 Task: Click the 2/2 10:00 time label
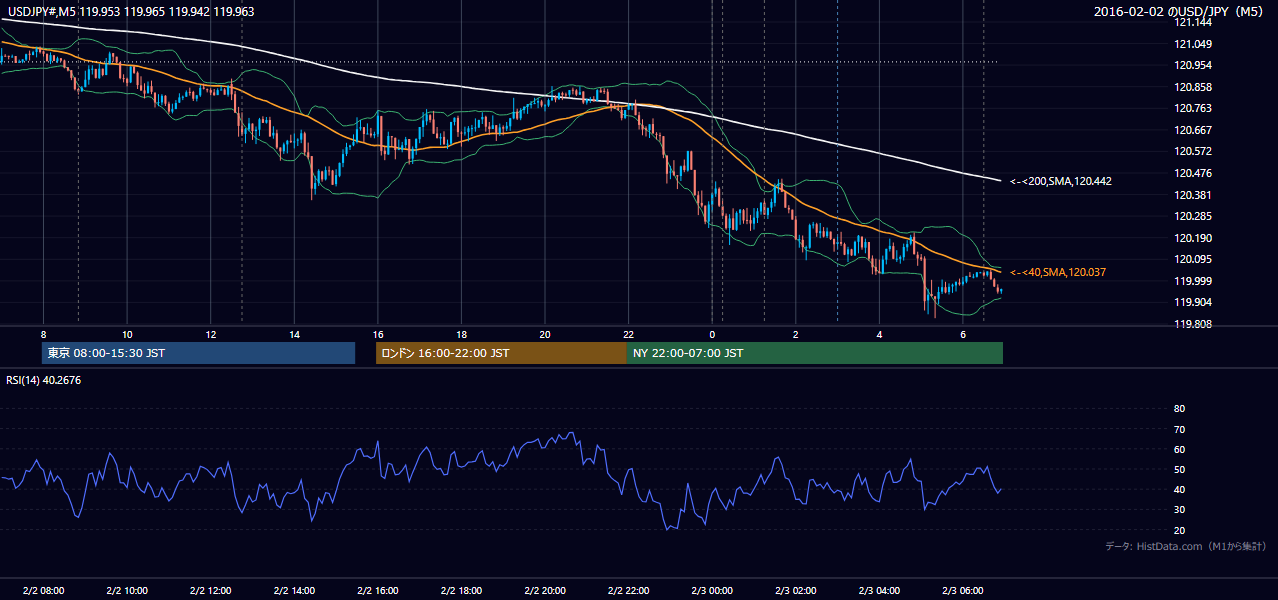coord(127,591)
